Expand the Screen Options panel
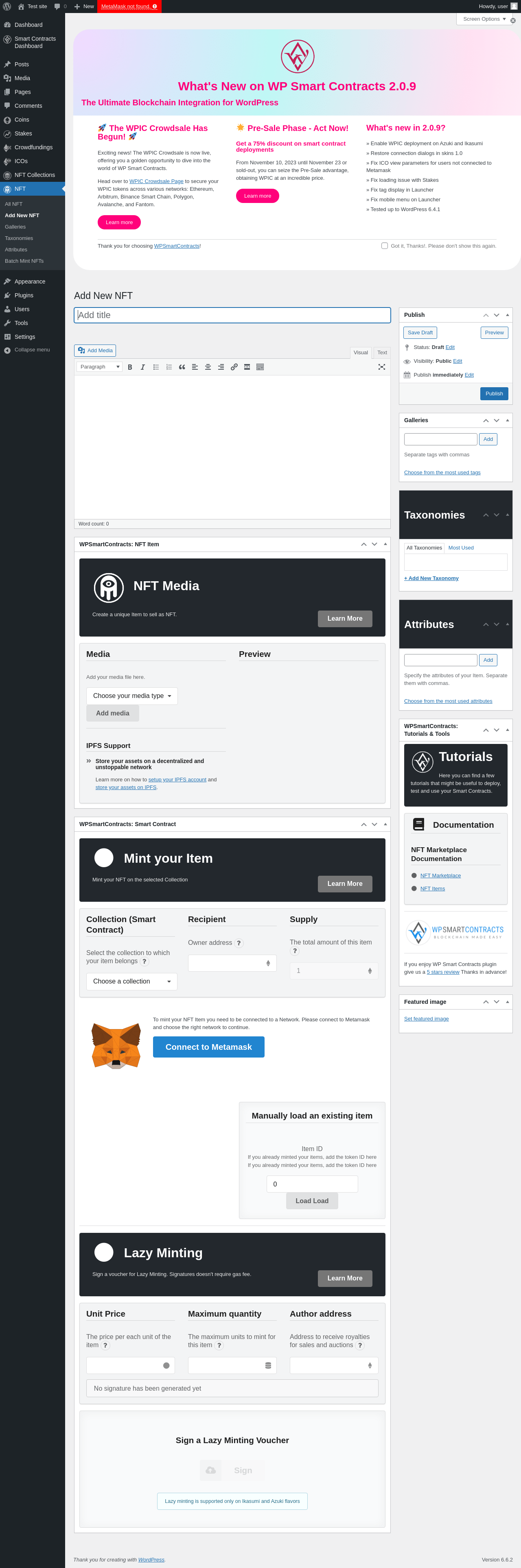The image size is (521, 1568). [x=484, y=19]
